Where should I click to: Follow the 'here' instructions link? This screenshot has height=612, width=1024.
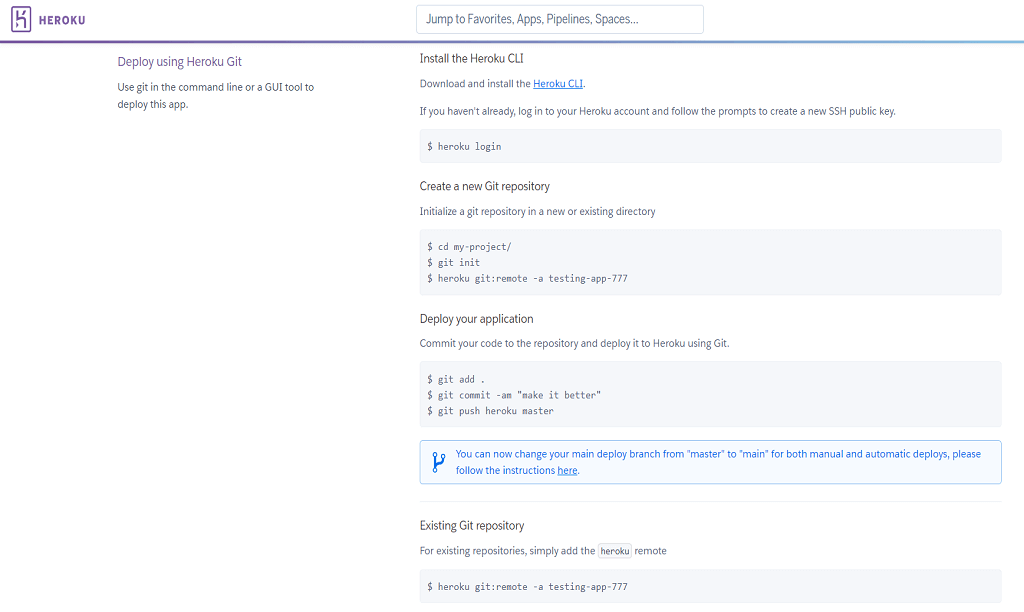coord(568,470)
